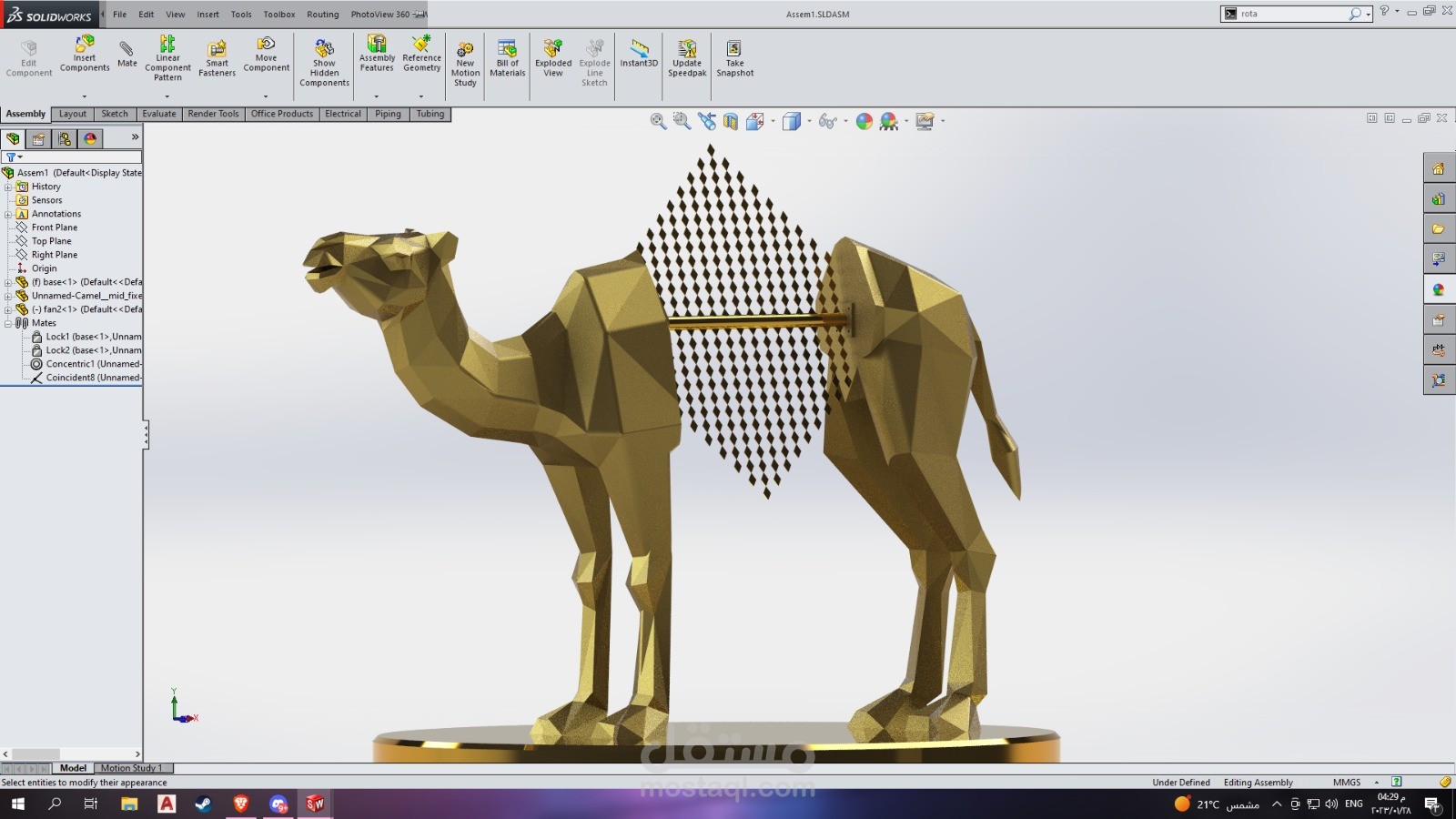Viewport: 1456px width, 819px height.
Task: Click Smart Fasteners tool
Action: (217, 58)
